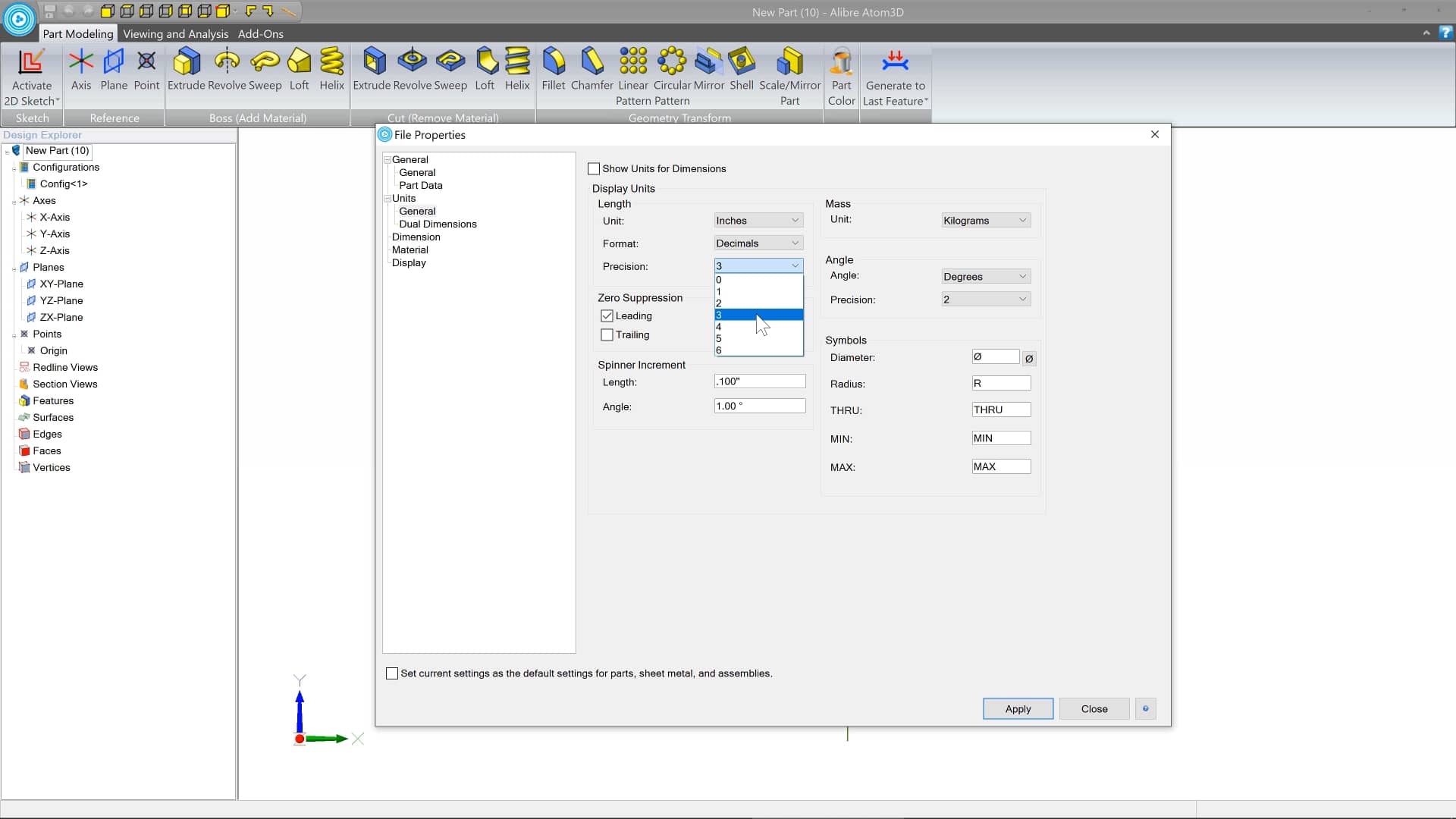Collapse the Units tree node
Viewport: 1456px width, 819px height.
pos(387,198)
